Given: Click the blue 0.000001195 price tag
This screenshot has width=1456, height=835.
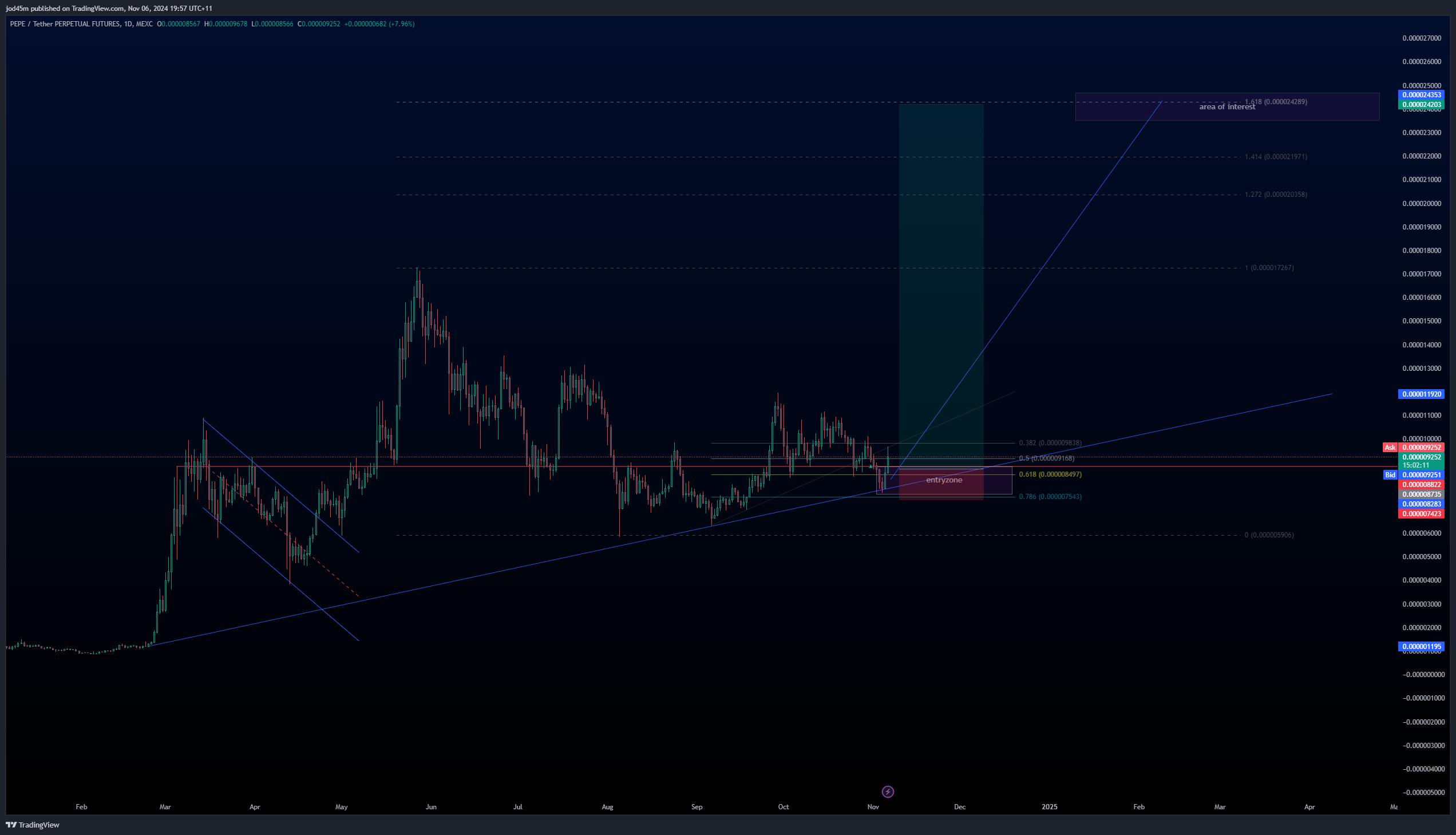Looking at the screenshot, I should (1421, 646).
